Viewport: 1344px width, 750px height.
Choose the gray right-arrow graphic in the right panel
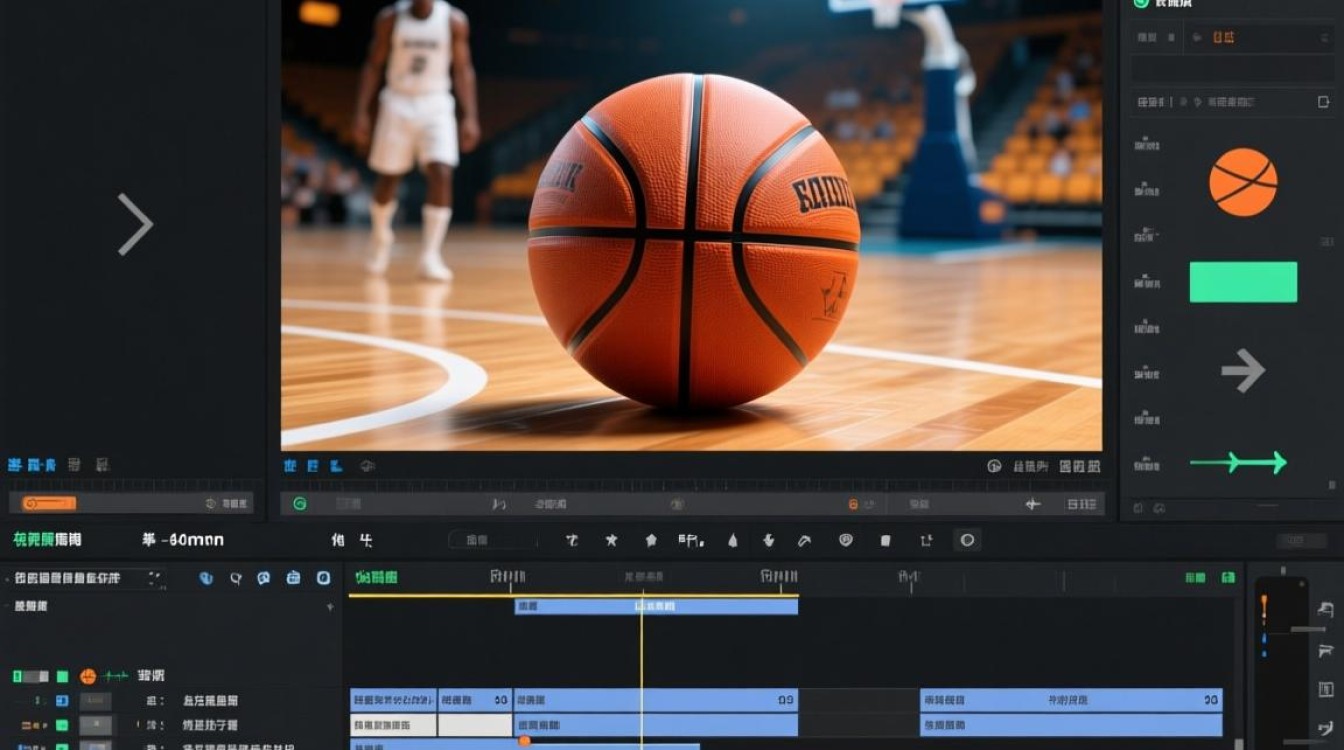(1243, 371)
